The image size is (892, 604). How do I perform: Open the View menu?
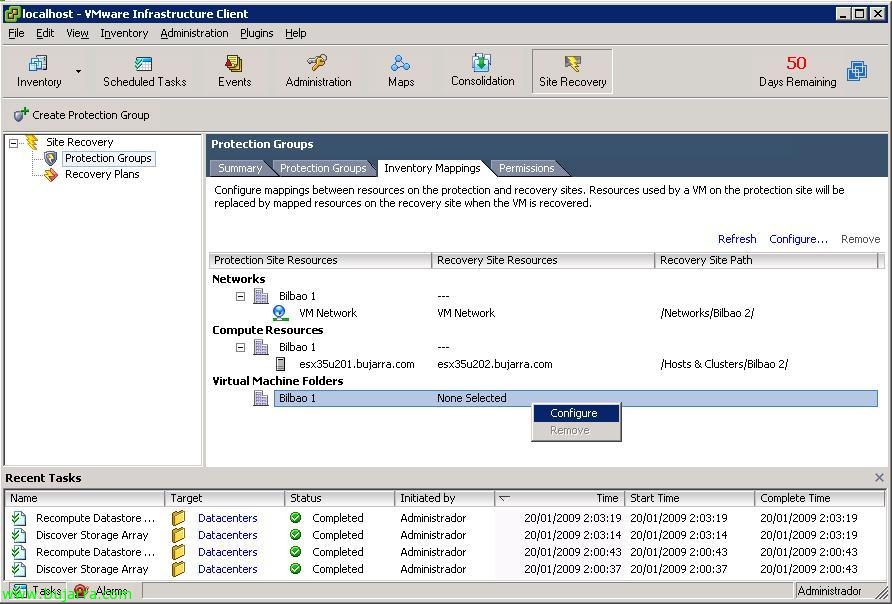point(77,33)
